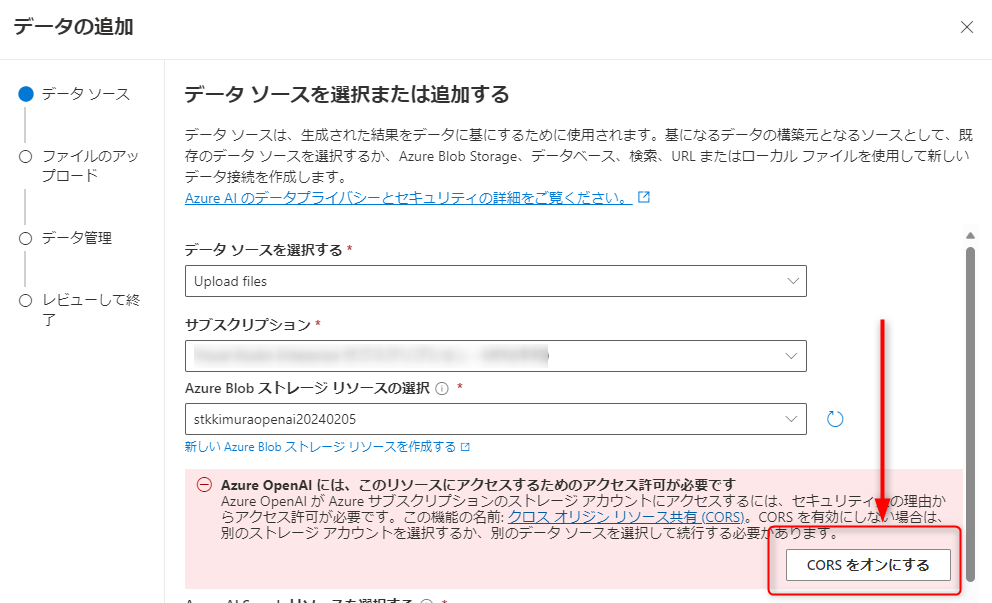Open the クロス オリジン リソース共有 (CORS) link
The image size is (992, 603).
pos(626,517)
